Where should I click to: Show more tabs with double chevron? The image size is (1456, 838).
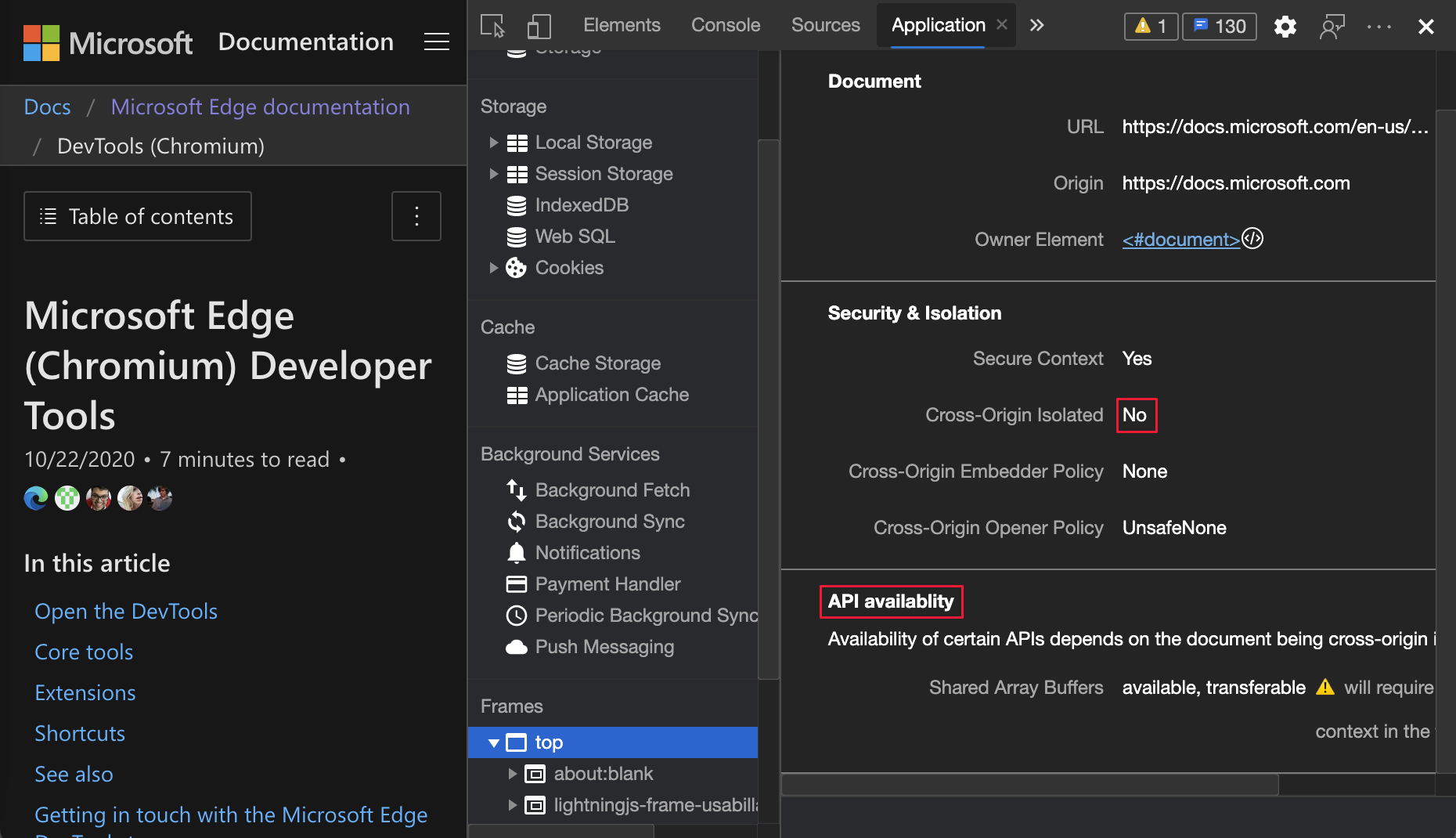coord(1036,25)
